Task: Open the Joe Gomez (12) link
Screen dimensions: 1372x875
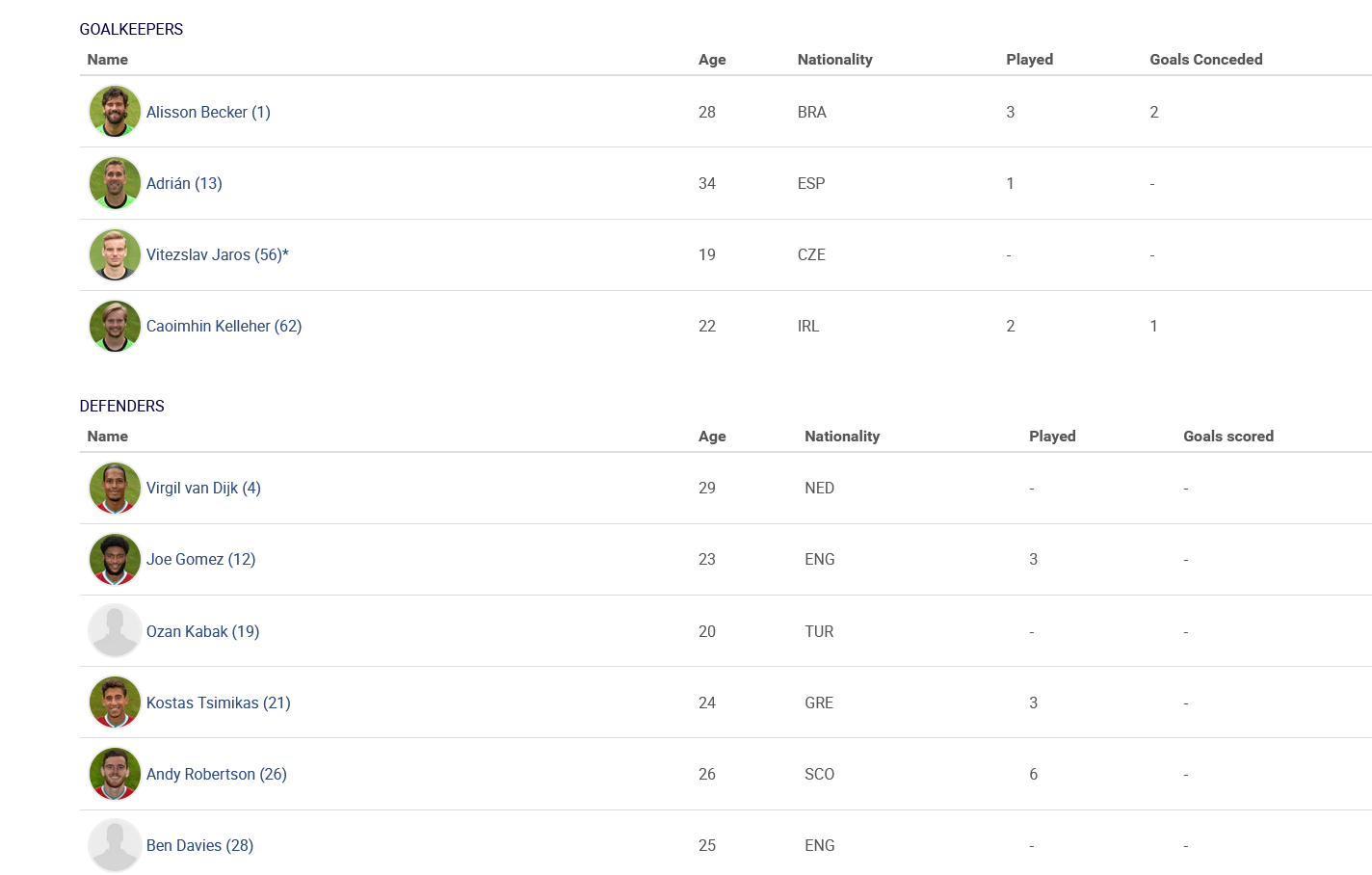Action: (x=200, y=559)
